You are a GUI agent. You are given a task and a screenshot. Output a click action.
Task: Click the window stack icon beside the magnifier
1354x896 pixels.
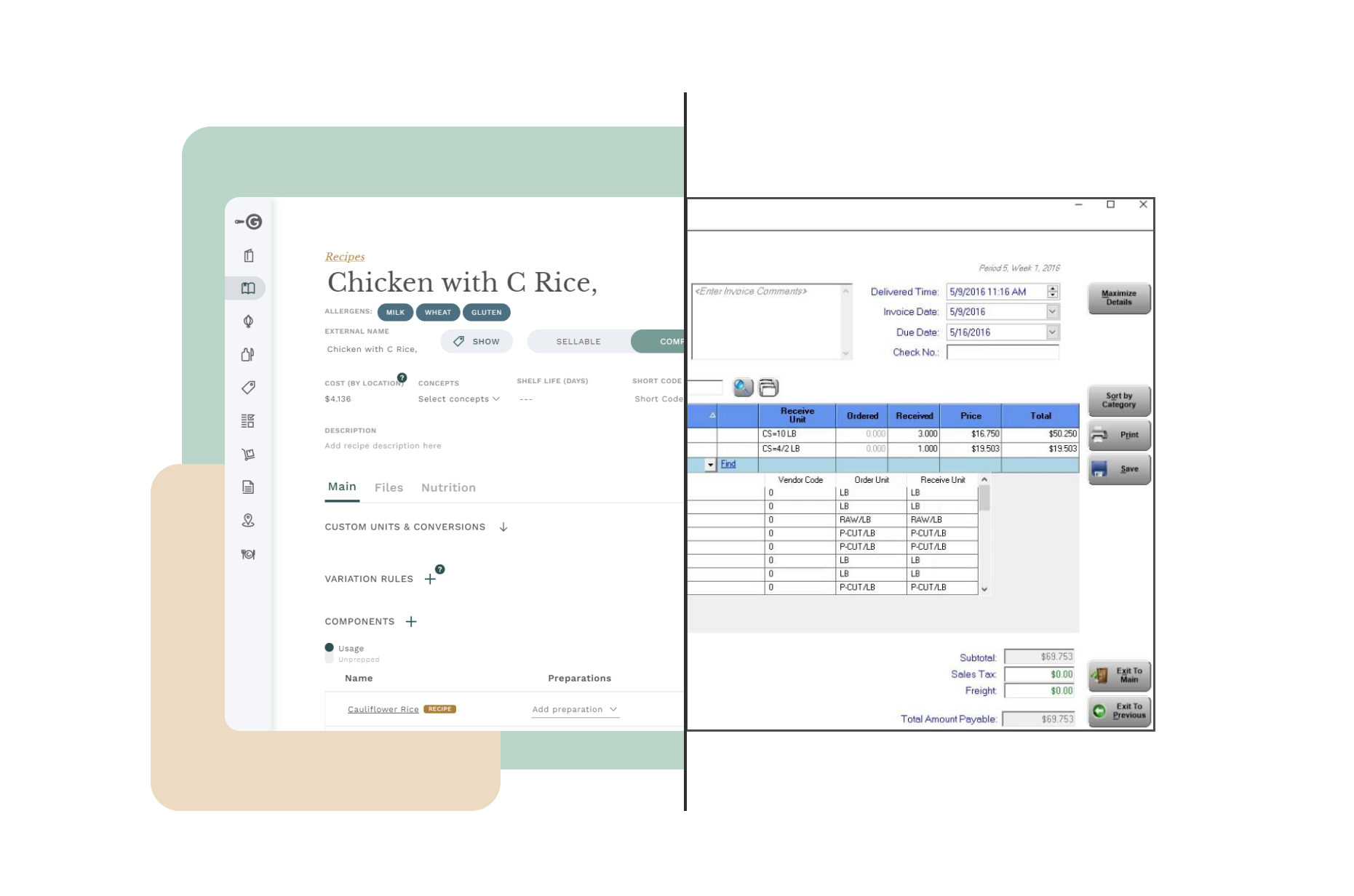768,388
